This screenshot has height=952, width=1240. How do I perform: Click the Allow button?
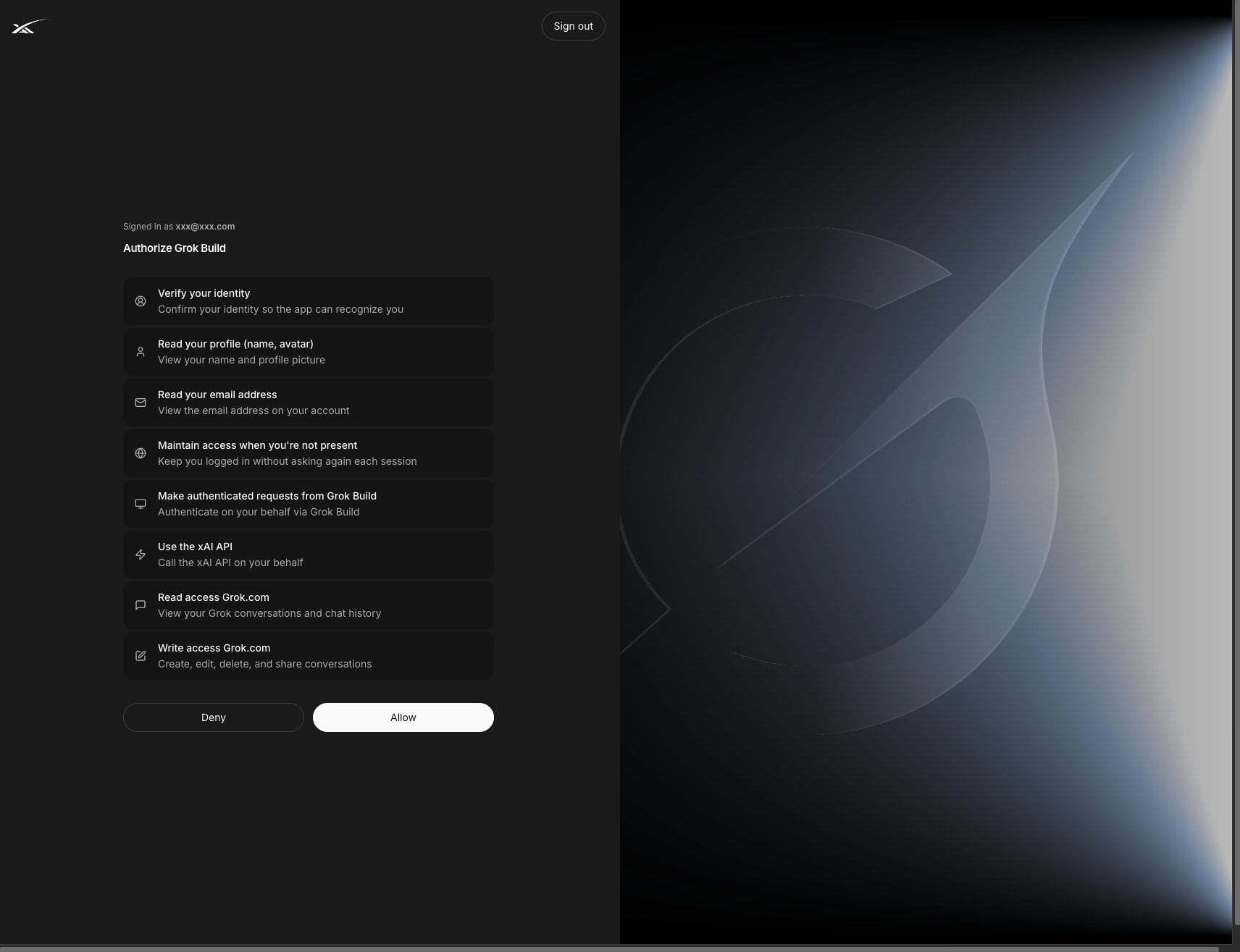click(x=403, y=717)
